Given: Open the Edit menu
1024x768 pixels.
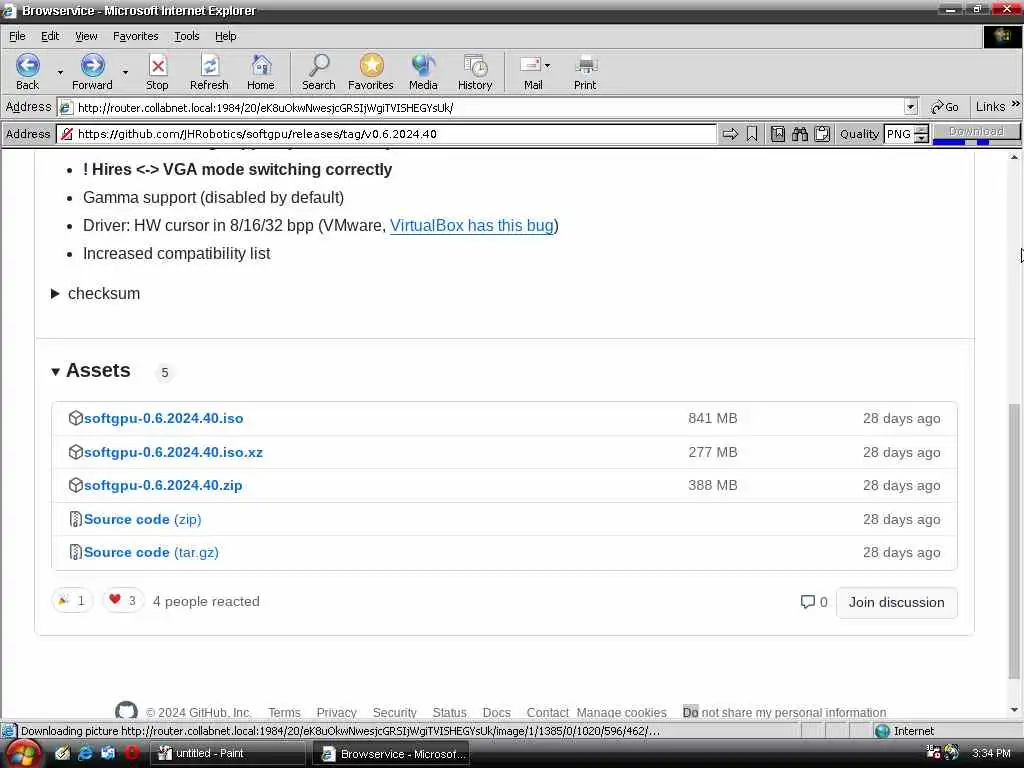Looking at the screenshot, I should [x=50, y=37].
